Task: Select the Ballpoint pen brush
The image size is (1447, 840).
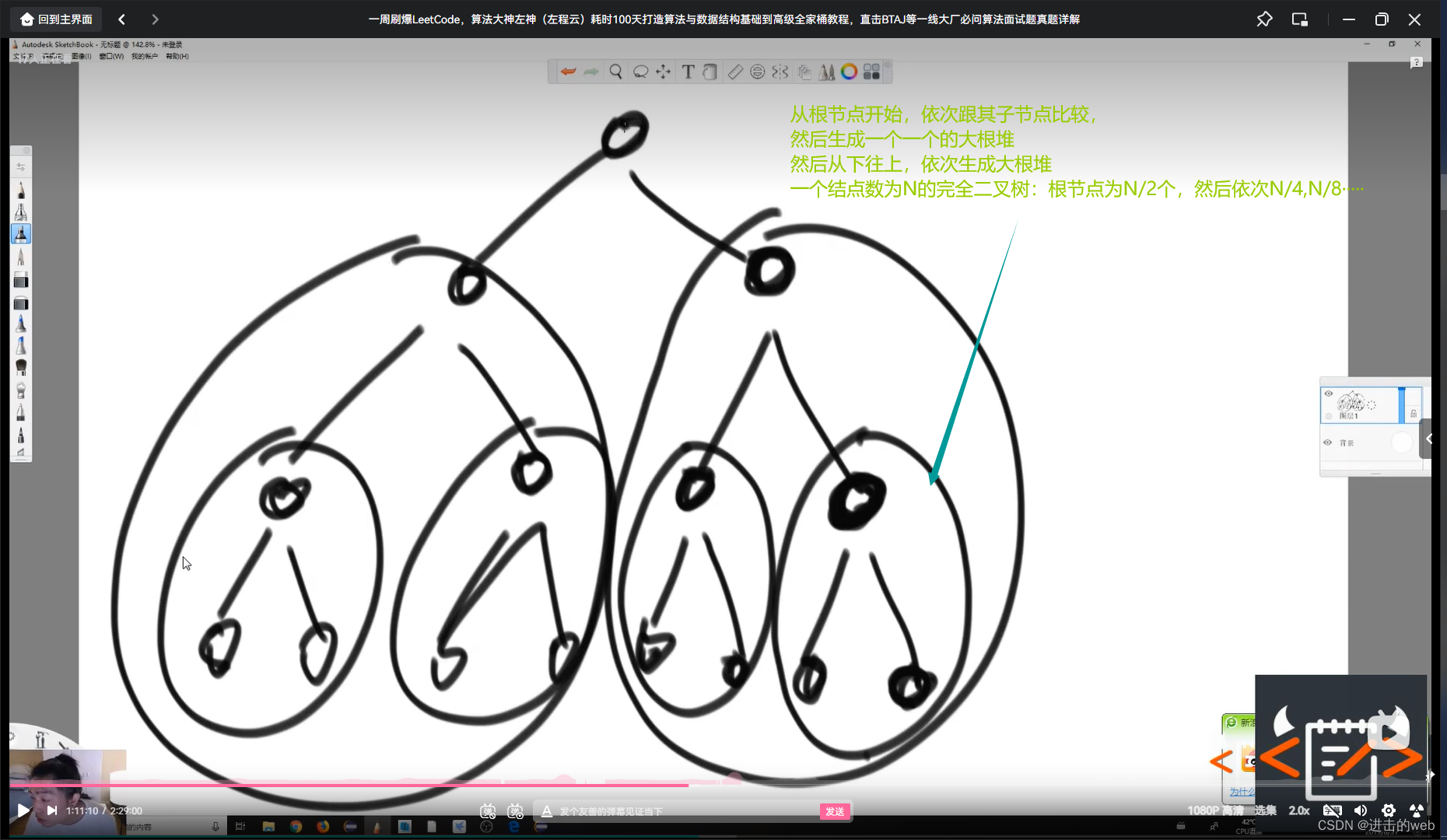Action: (21, 257)
